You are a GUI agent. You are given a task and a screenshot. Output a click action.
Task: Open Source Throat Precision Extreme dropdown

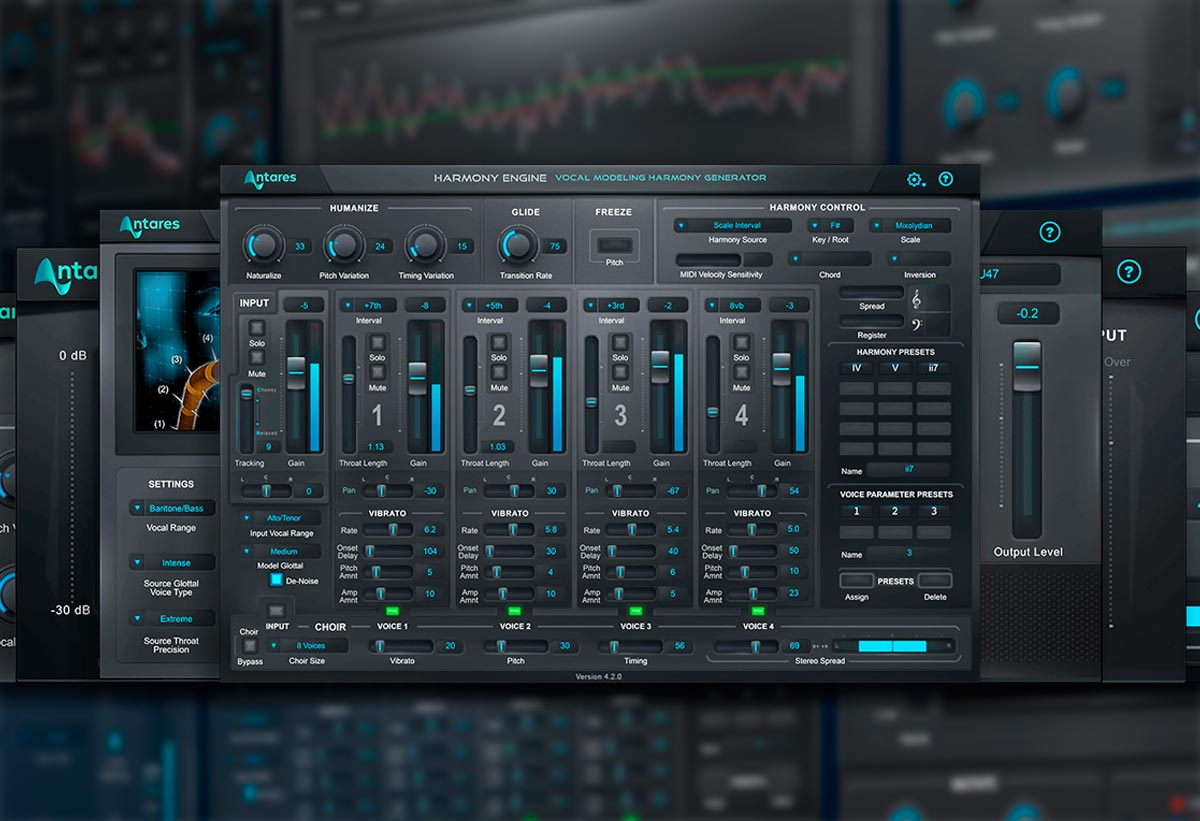(x=172, y=619)
